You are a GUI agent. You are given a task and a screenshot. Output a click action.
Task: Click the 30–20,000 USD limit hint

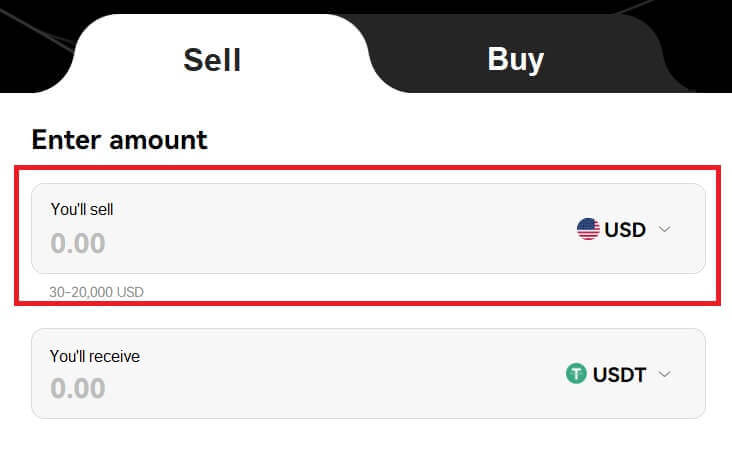(96, 293)
